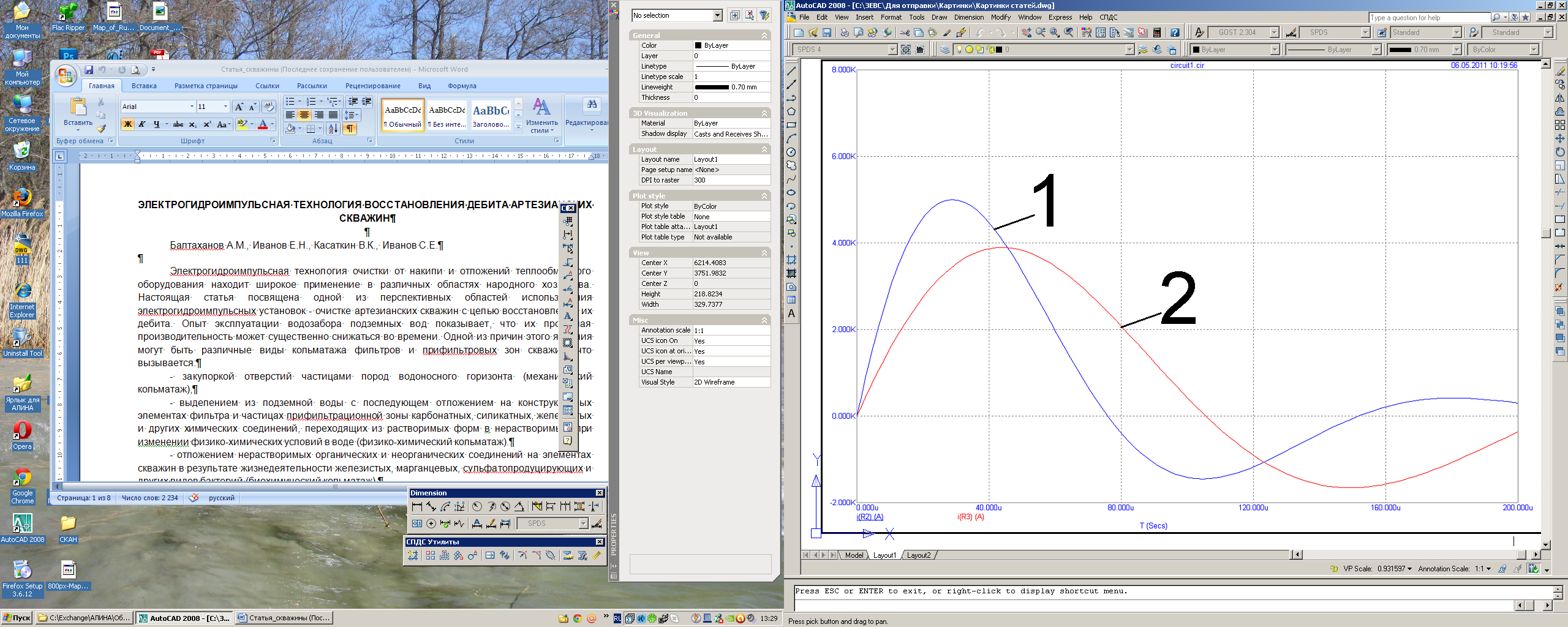Click Format Painter in Word clipboard group
Image resolution: width=1568 pixels, height=627 pixels.
[x=102, y=129]
